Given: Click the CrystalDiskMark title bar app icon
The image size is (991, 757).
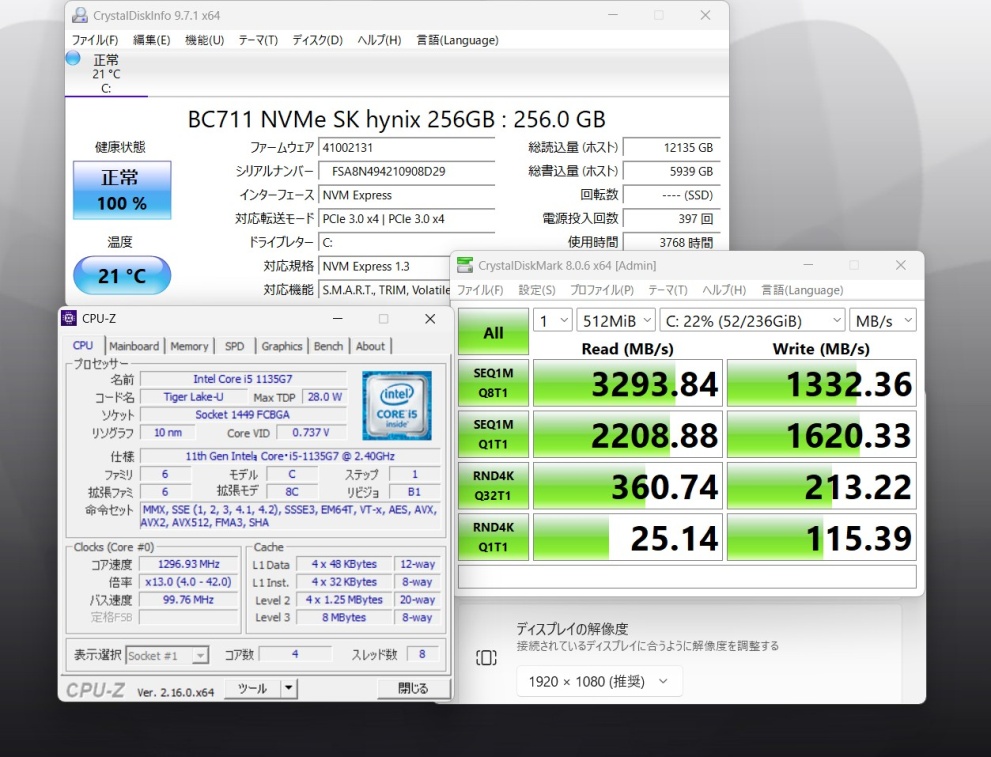Looking at the screenshot, I should pyautogui.click(x=465, y=266).
